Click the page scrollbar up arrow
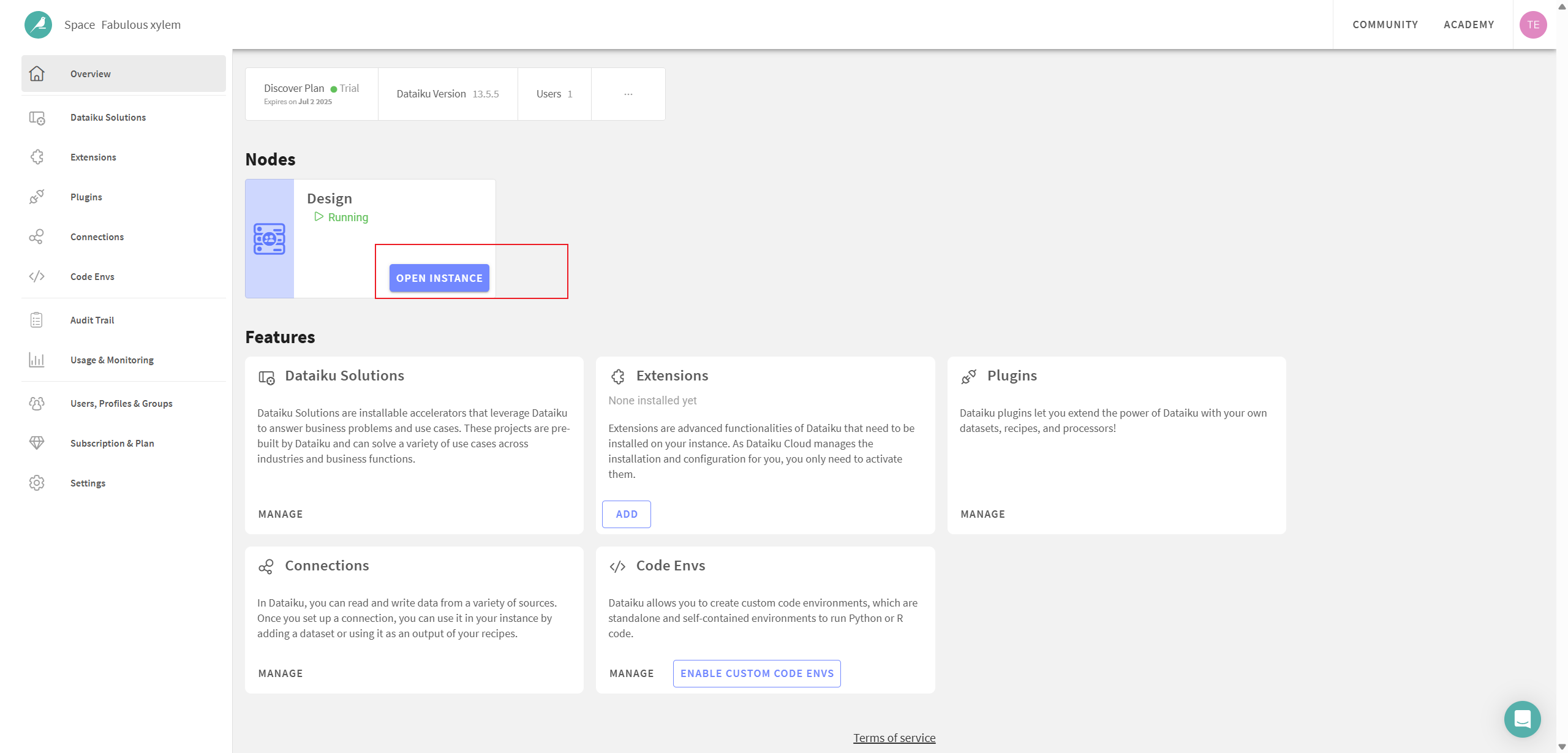Viewport: 1568px width, 753px height. pos(1562,6)
